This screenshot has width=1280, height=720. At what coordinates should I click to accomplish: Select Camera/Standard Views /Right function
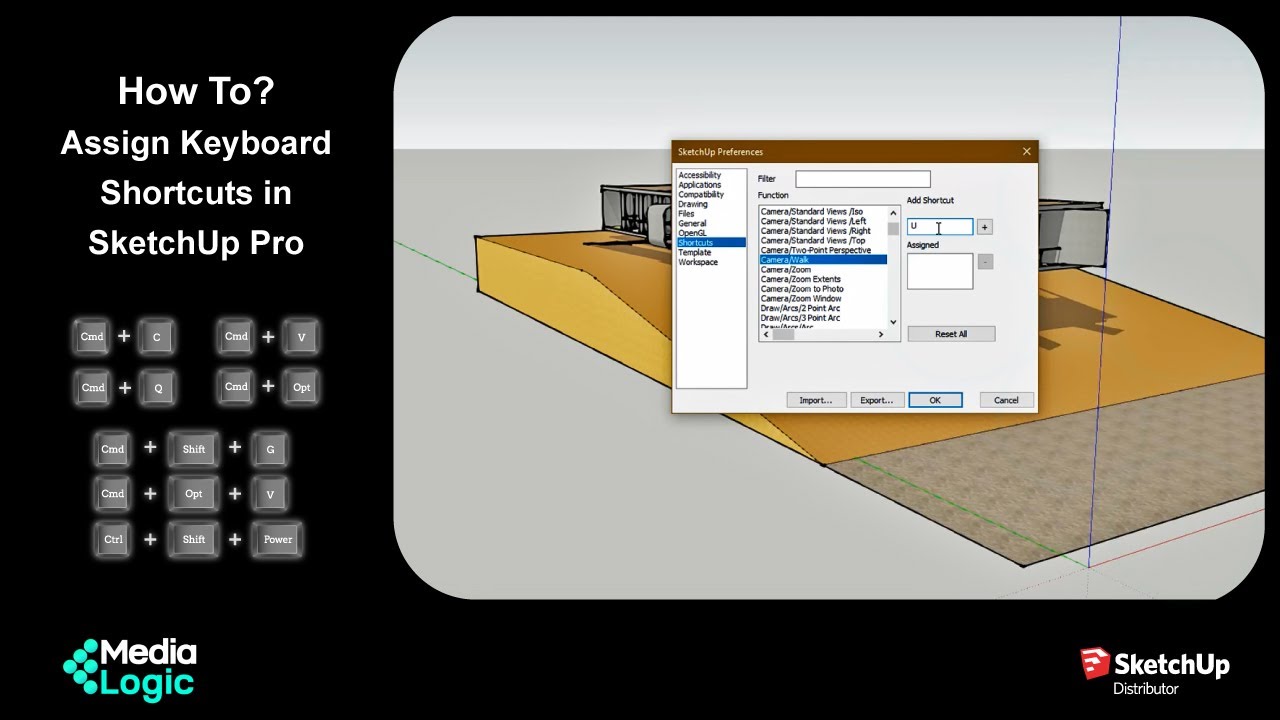816,231
